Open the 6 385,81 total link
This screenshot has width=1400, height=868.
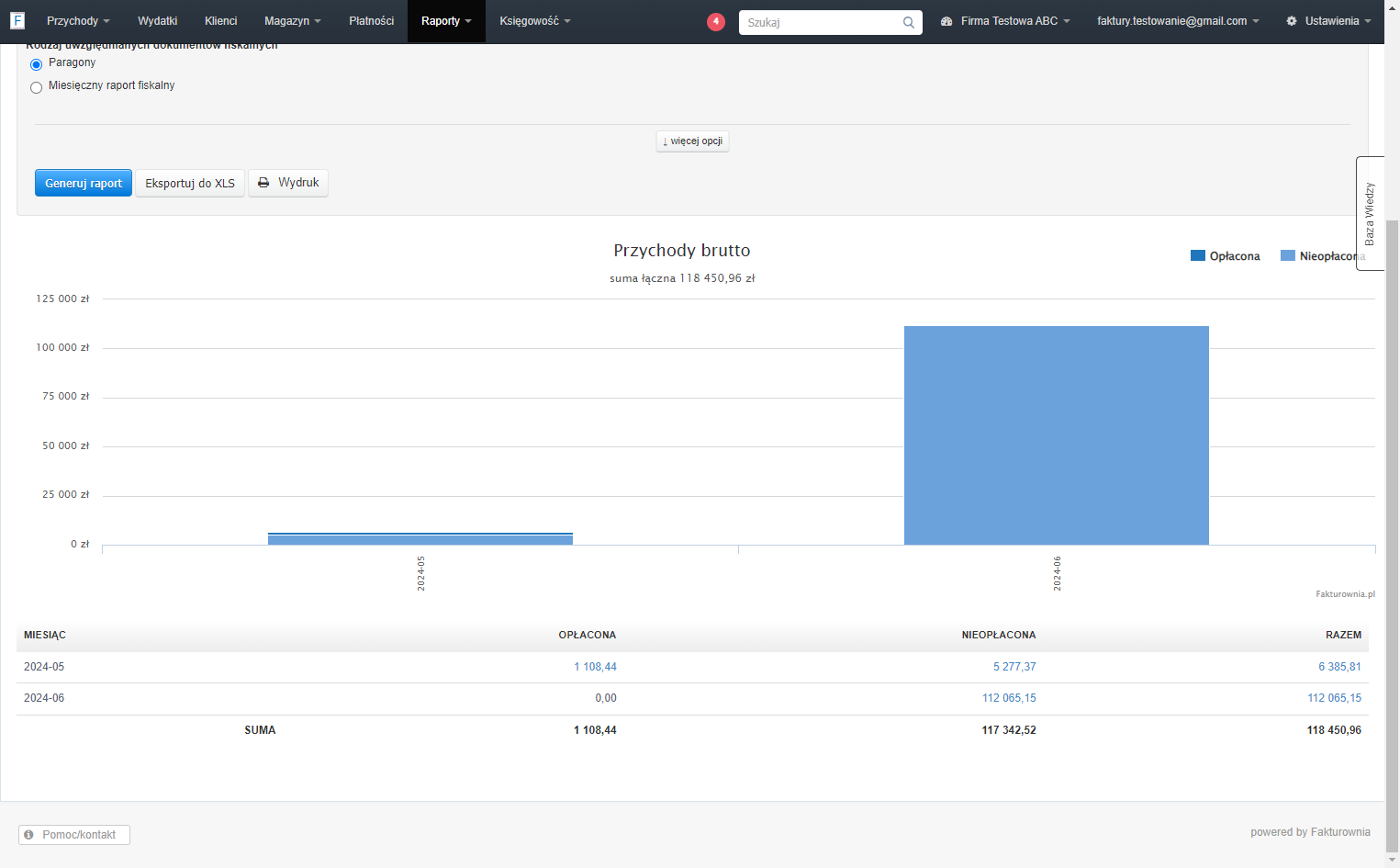click(x=1339, y=667)
